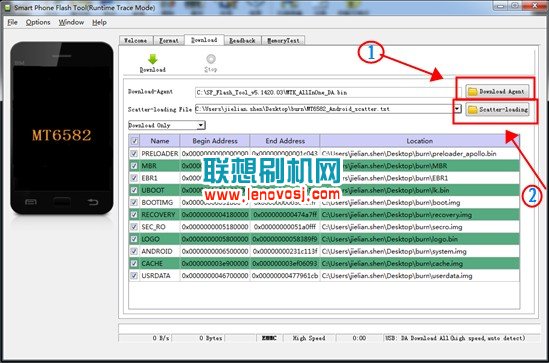Viewport: 549px width, 363px height.
Task: Uncheck the MBR row checkbox
Action: (x=134, y=166)
